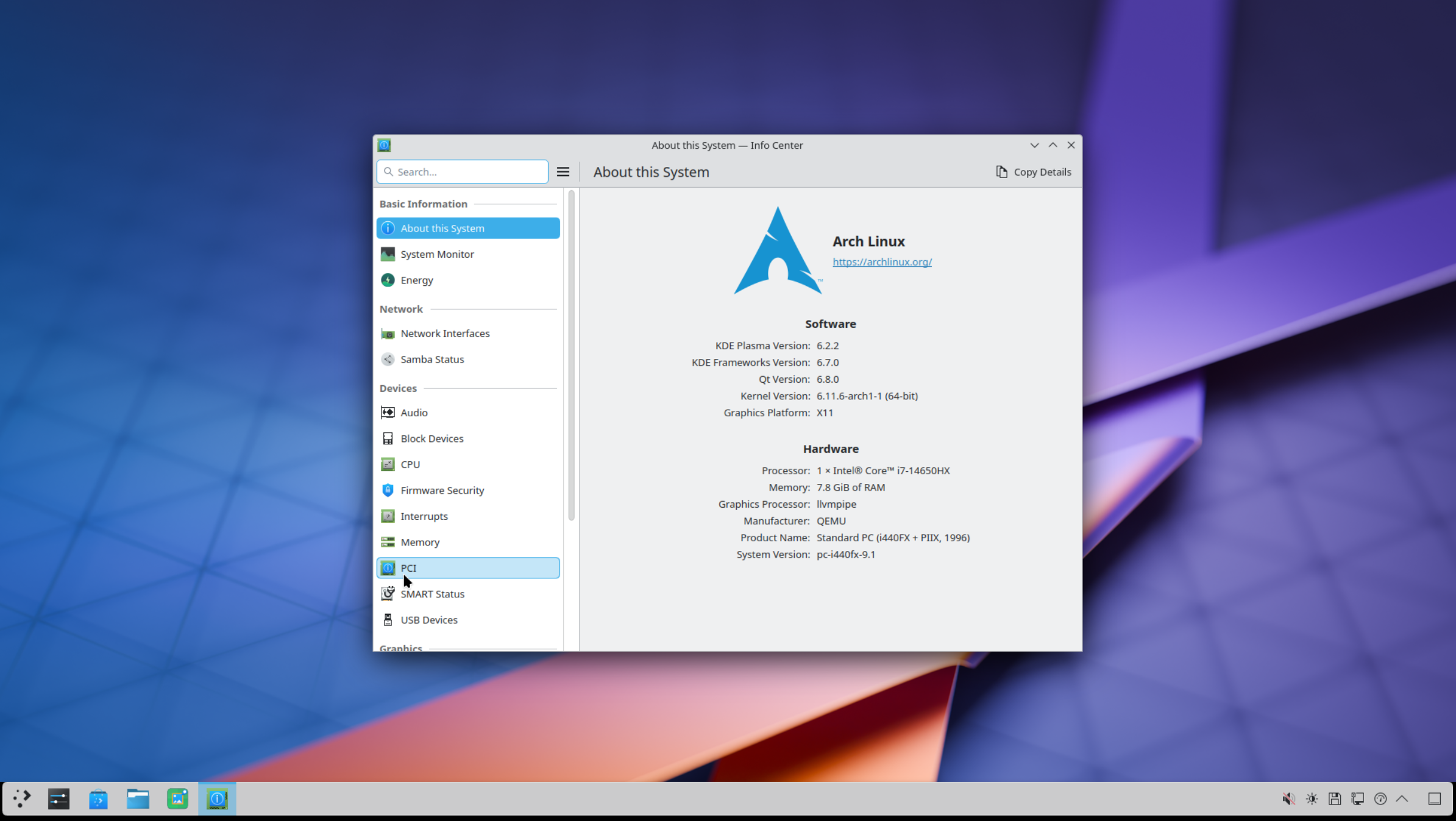
Task: Expand hidden system tray icons arrow
Action: 1402,799
